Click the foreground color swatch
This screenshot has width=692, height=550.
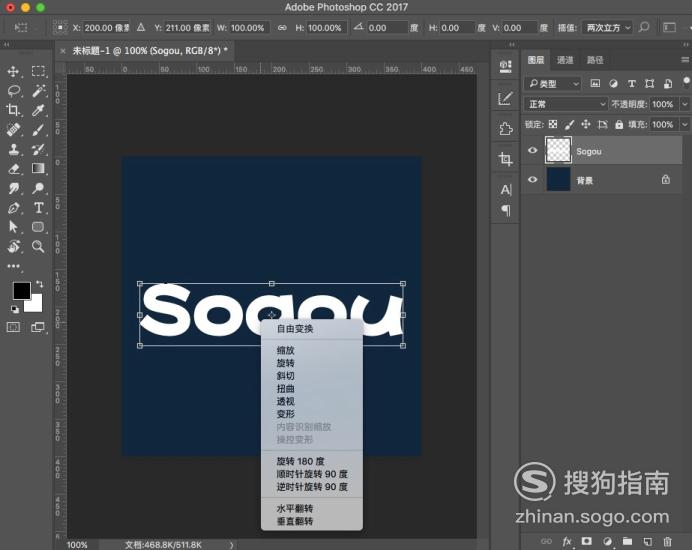click(x=21, y=290)
